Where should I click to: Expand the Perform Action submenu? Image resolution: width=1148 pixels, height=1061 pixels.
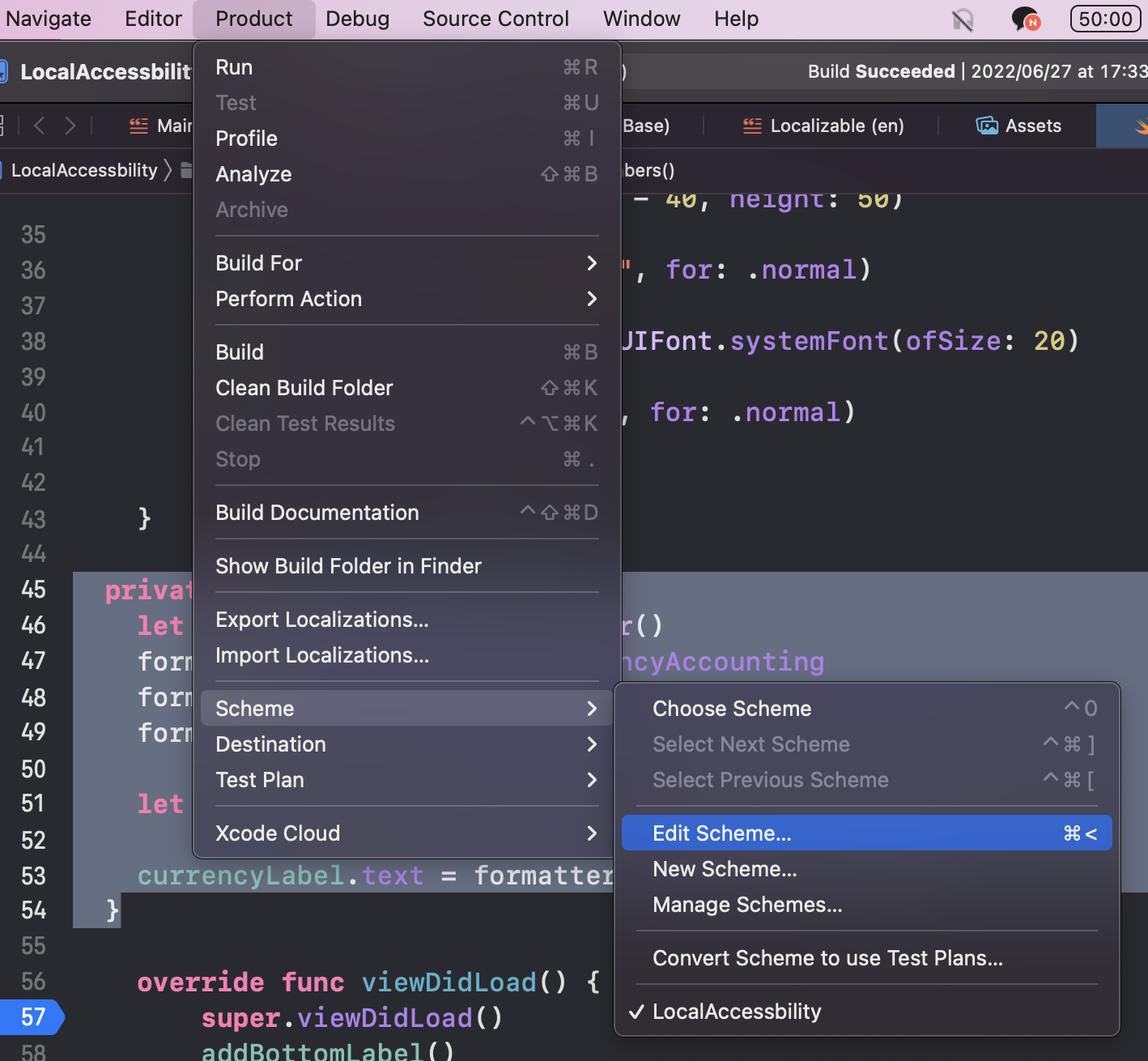point(407,299)
